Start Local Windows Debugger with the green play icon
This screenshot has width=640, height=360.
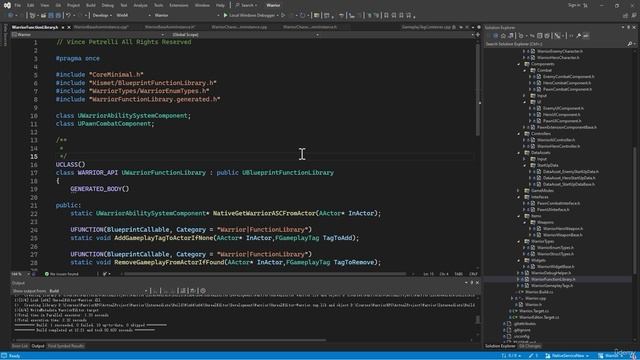[225, 15]
